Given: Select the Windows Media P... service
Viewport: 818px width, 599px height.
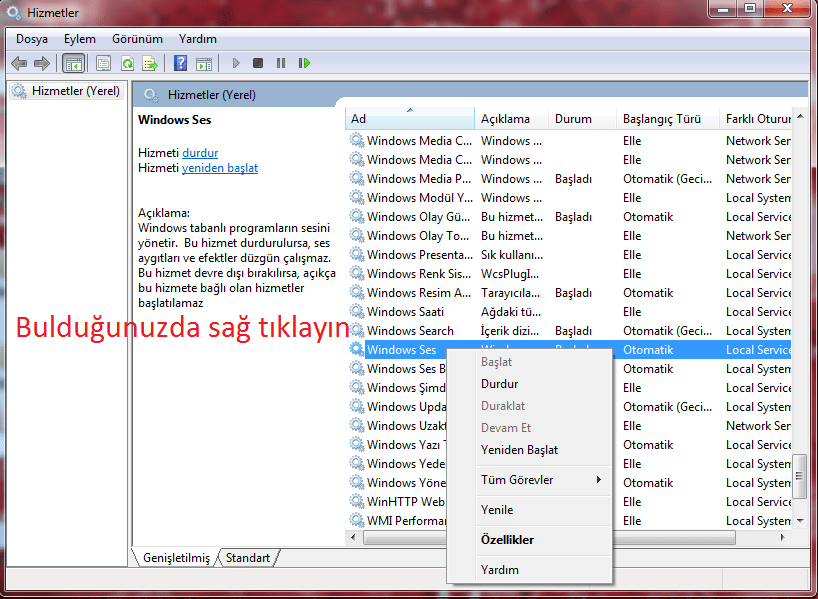Looking at the screenshot, I should [x=569, y=179].
